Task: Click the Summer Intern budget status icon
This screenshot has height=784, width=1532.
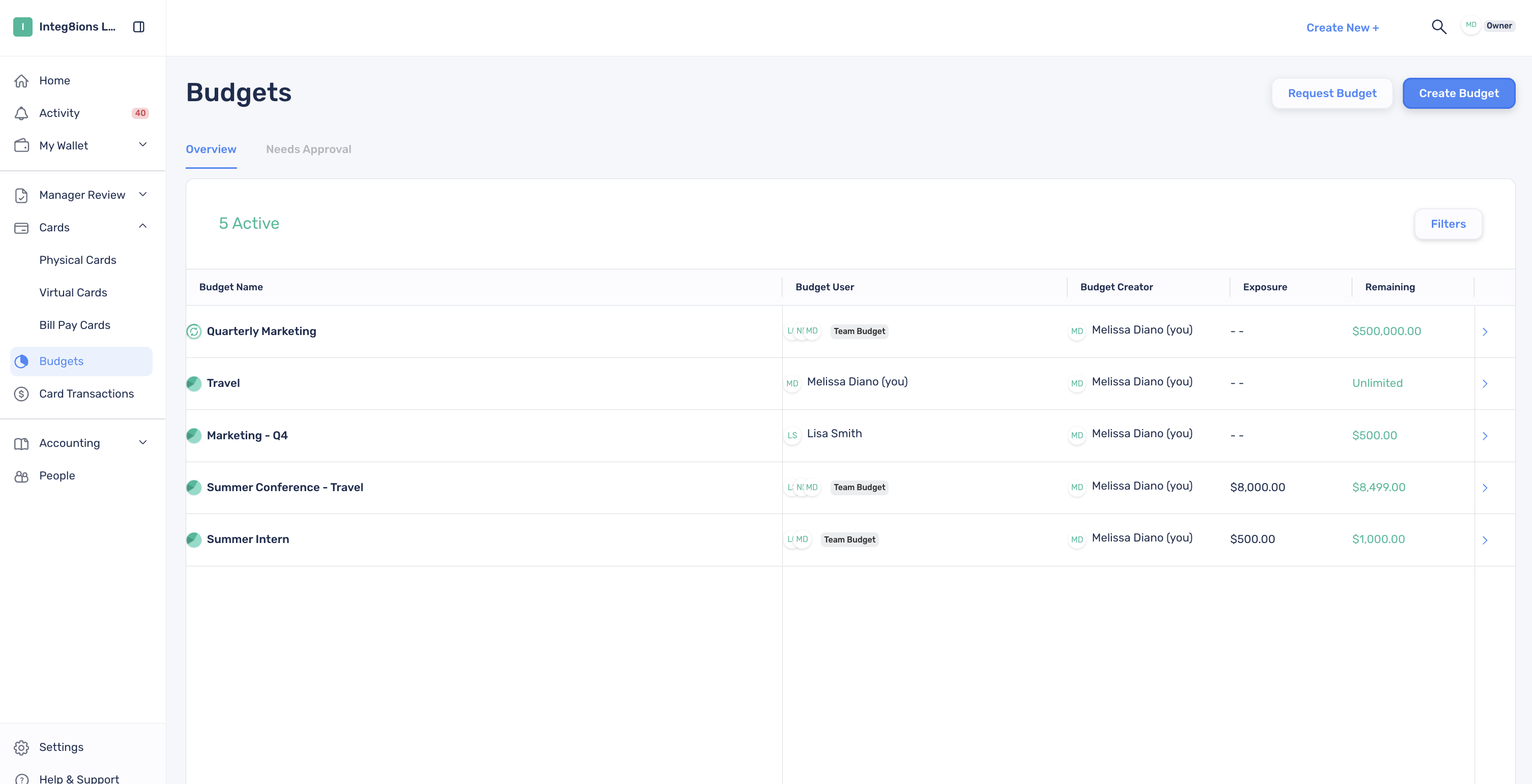Action: tap(194, 540)
